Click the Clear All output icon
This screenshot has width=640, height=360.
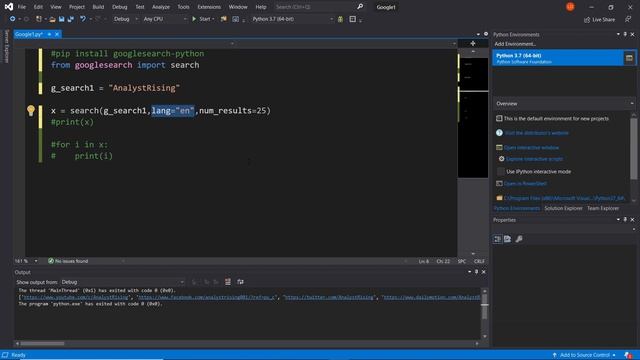click(228, 282)
